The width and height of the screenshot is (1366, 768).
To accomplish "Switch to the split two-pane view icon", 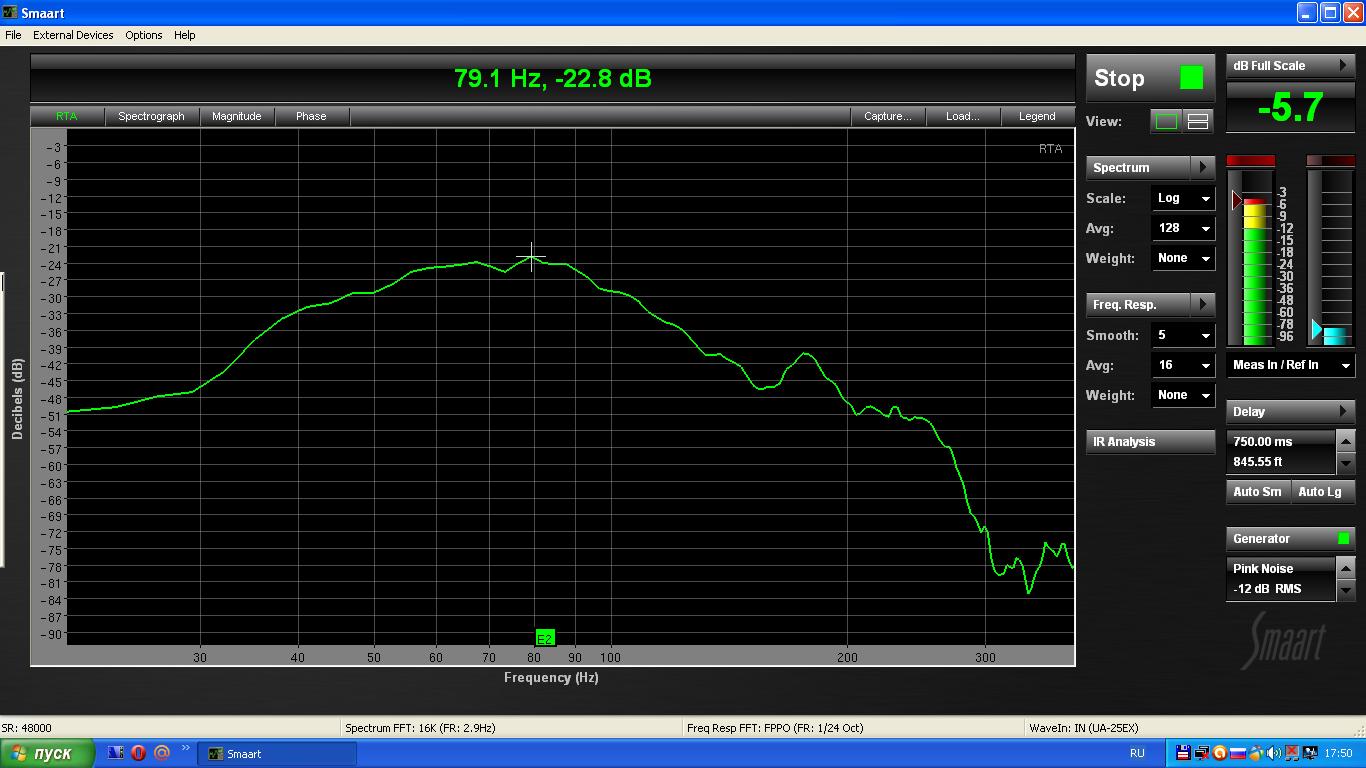I will tap(1198, 121).
